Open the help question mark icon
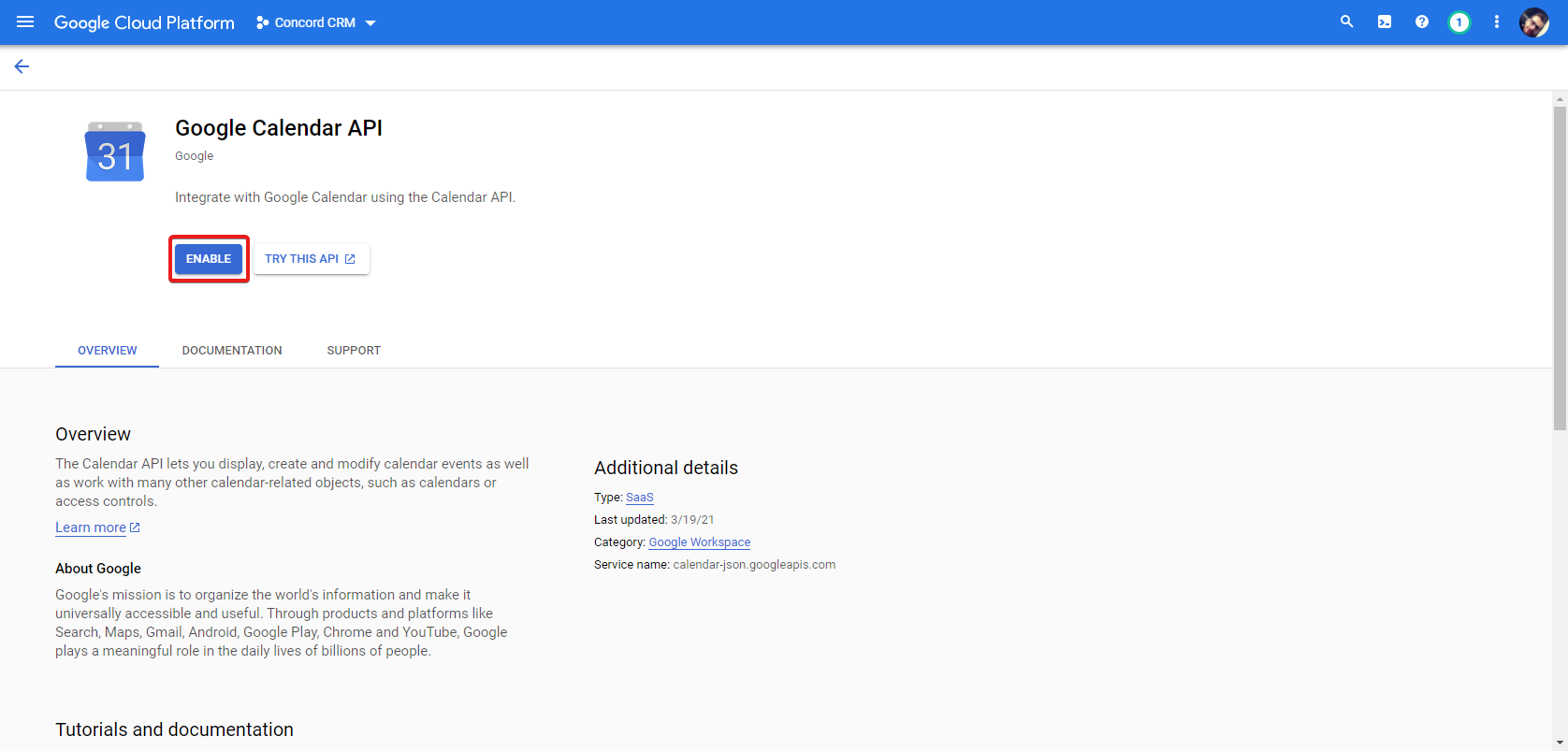Screen dimensions: 1568x751 tap(1421, 22)
